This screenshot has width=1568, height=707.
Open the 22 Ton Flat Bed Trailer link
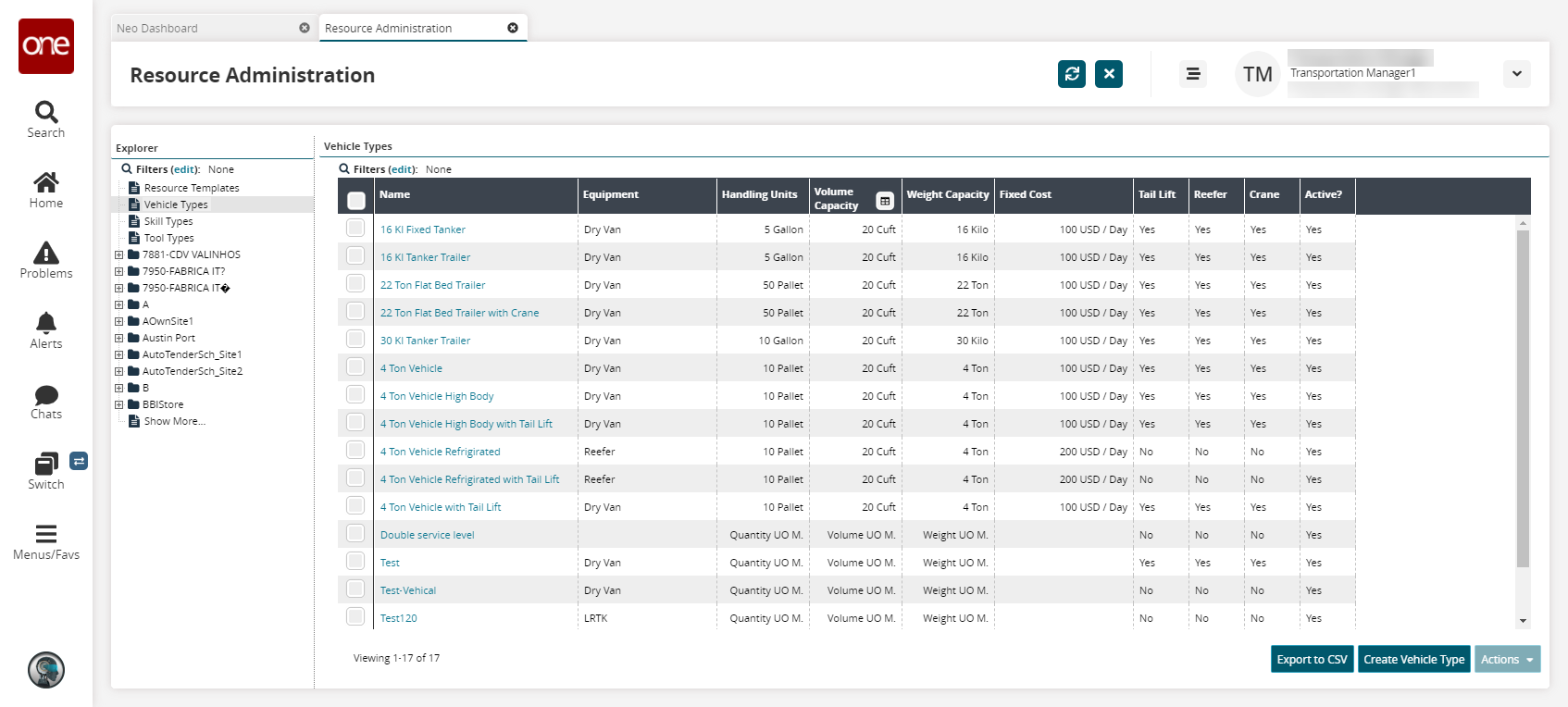432,285
